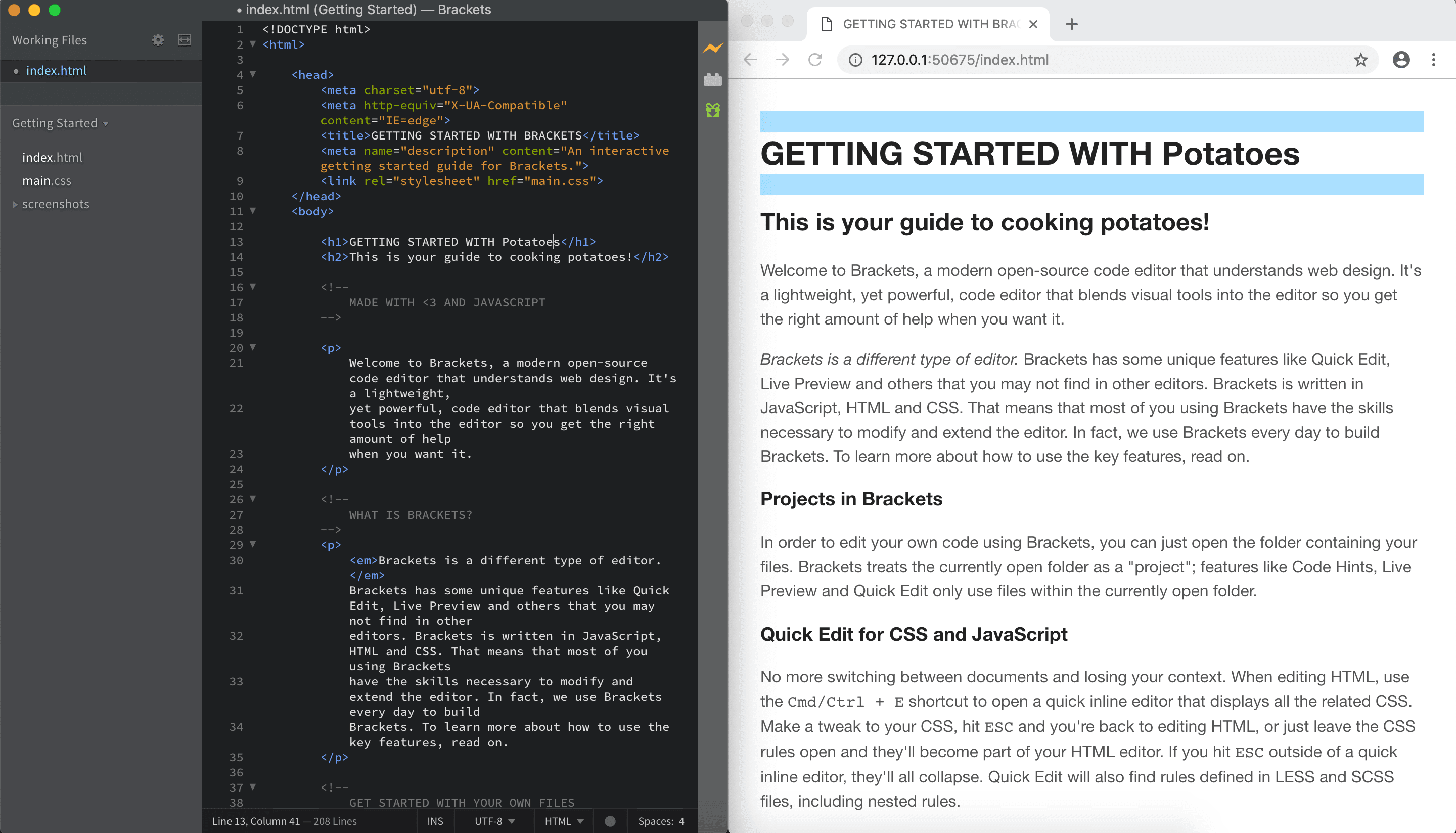Click the cooking potatoes subheading in browser

(x=985, y=222)
